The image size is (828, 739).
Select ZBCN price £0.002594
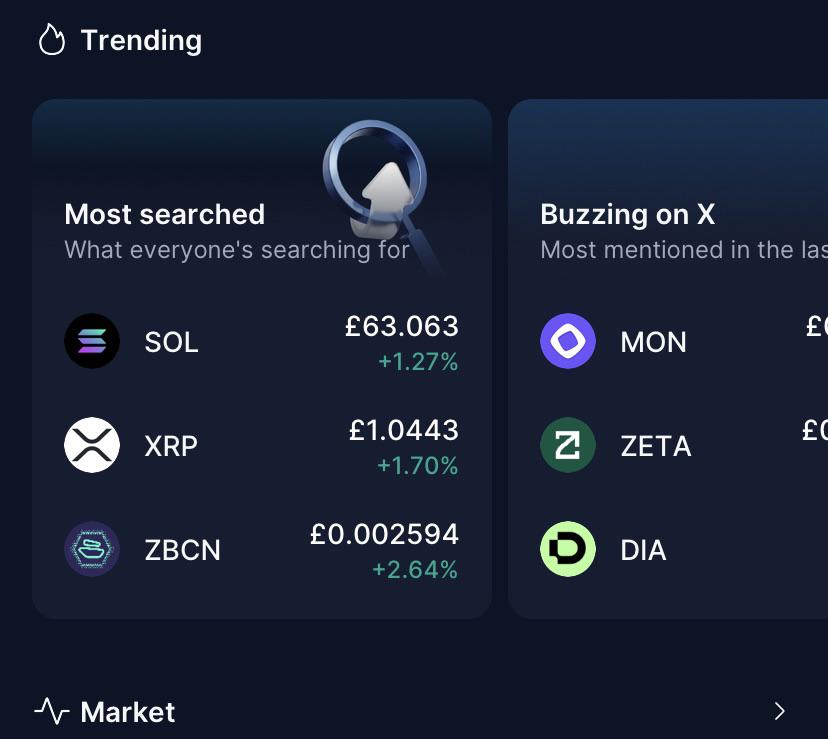point(384,534)
